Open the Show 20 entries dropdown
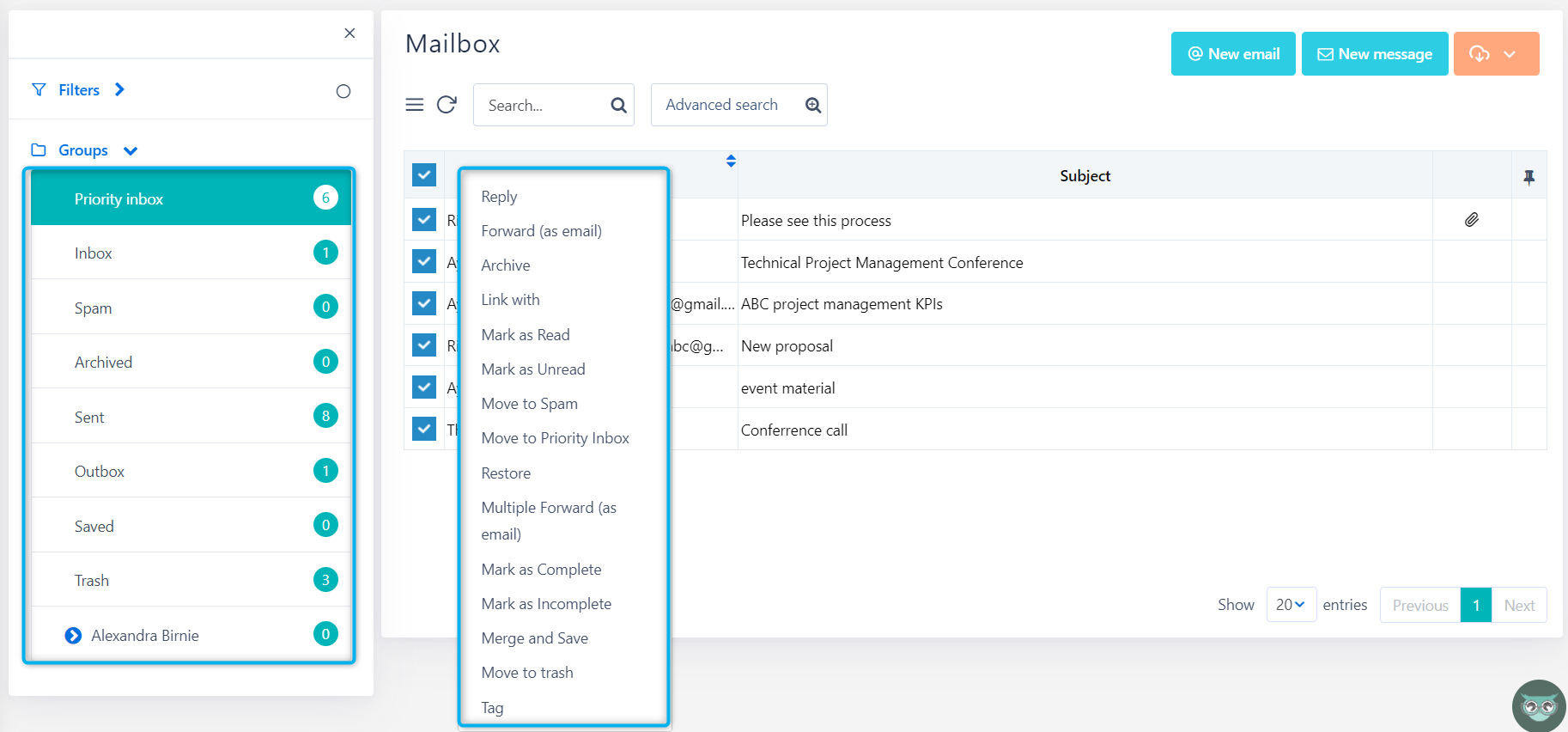 (1291, 605)
